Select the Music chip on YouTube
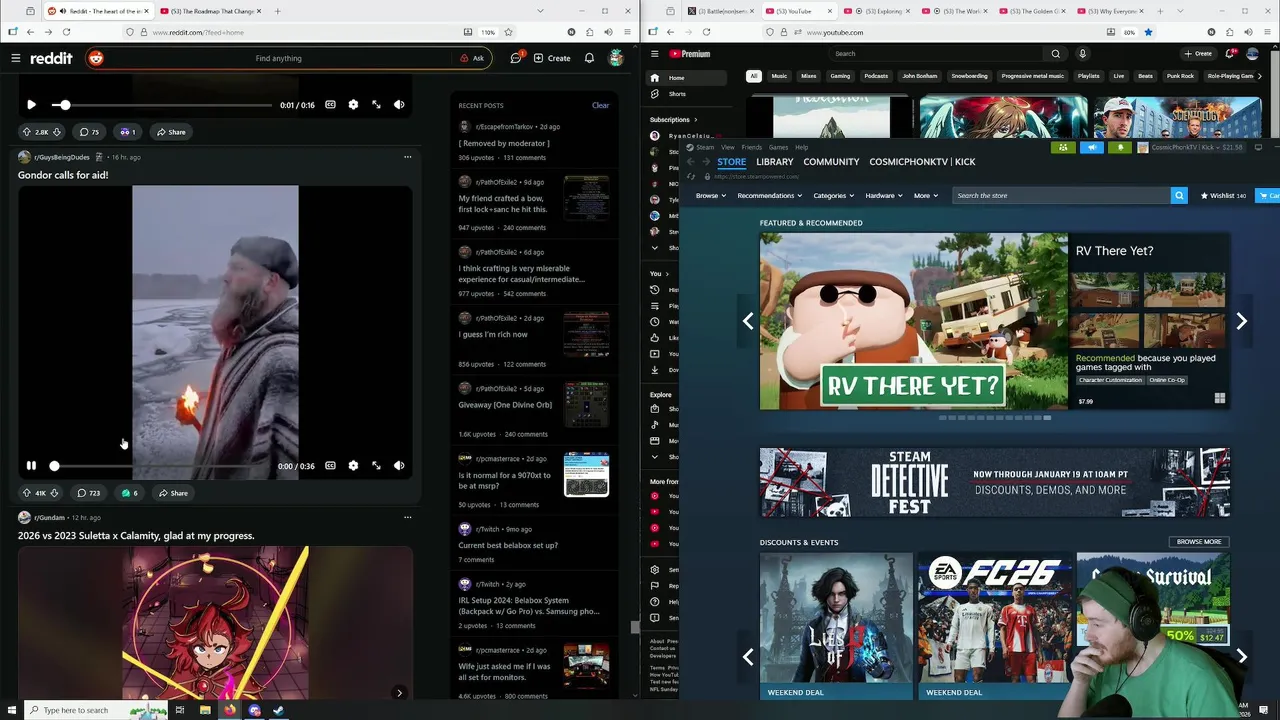The image size is (1280, 720). [x=779, y=76]
